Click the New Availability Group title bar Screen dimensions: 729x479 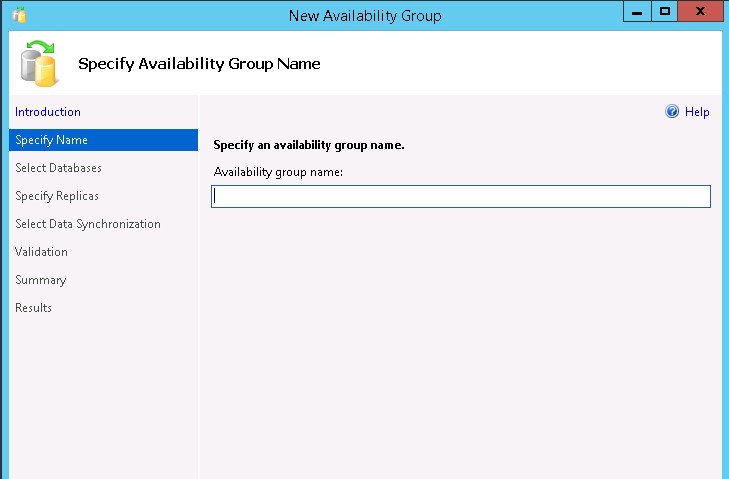pyautogui.click(x=365, y=16)
